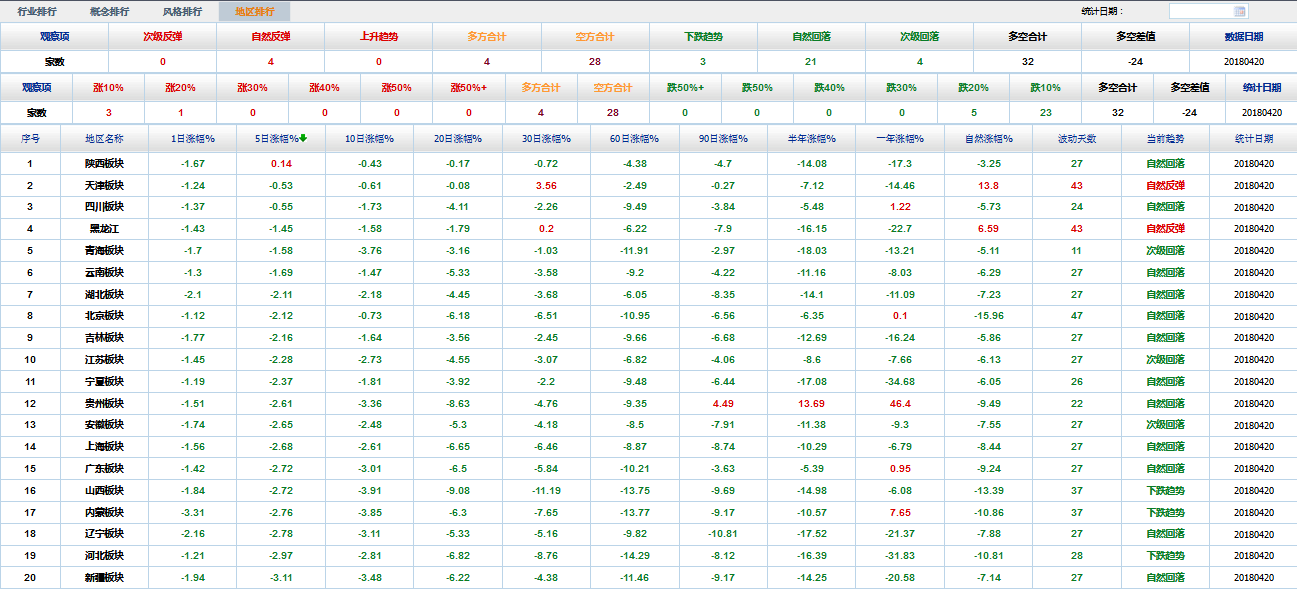Click 天津板块 natural gain value 13.8
Viewport: 1297px width, 589px height.
click(x=989, y=185)
